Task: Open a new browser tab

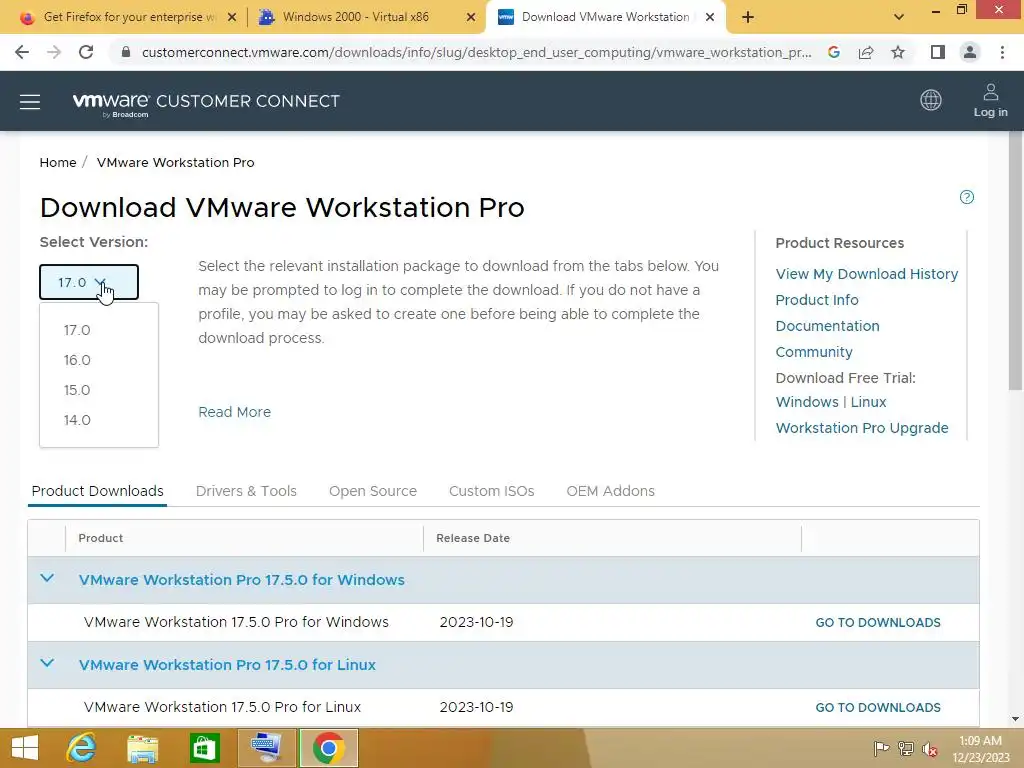Action: [748, 17]
